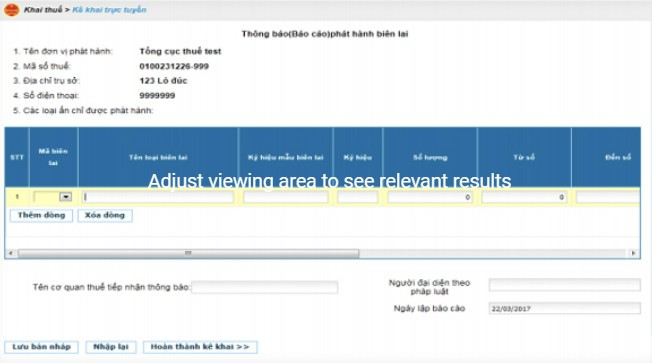Click the STT column header
This screenshot has width=652, height=363.
(x=17, y=157)
